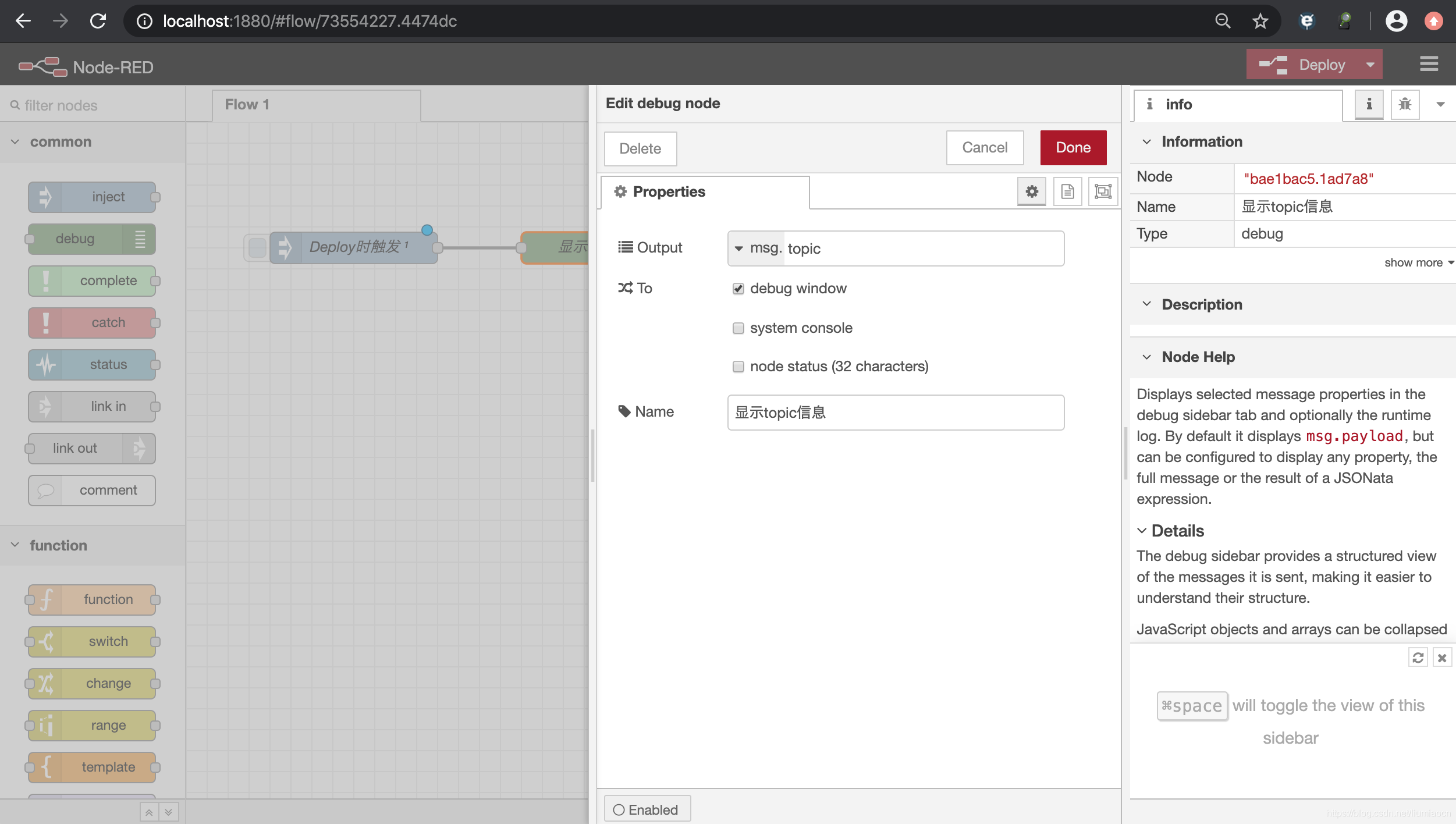
Task: Click the Cancel button to discard changes
Action: tap(984, 147)
